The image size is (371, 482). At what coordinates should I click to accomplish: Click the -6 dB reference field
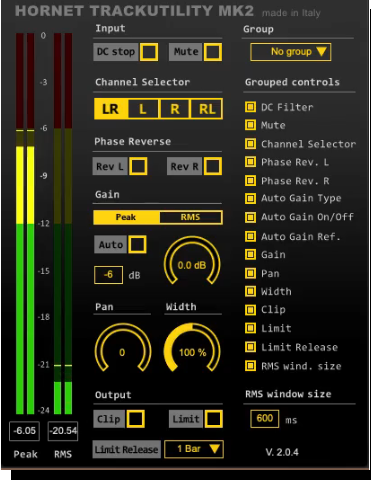tap(108, 275)
